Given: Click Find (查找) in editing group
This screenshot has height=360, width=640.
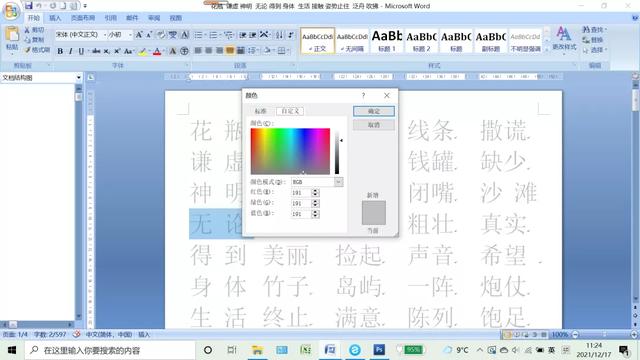Looking at the screenshot, I should coord(595,29).
